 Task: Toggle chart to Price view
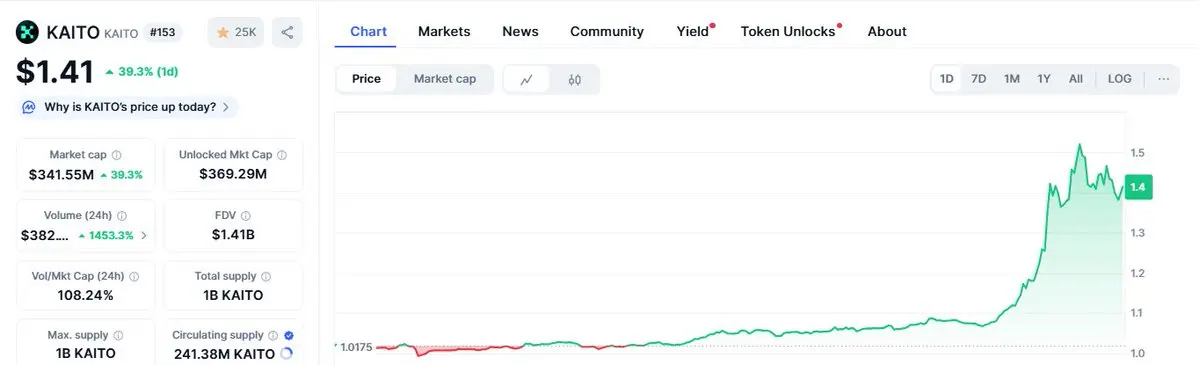tap(366, 79)
